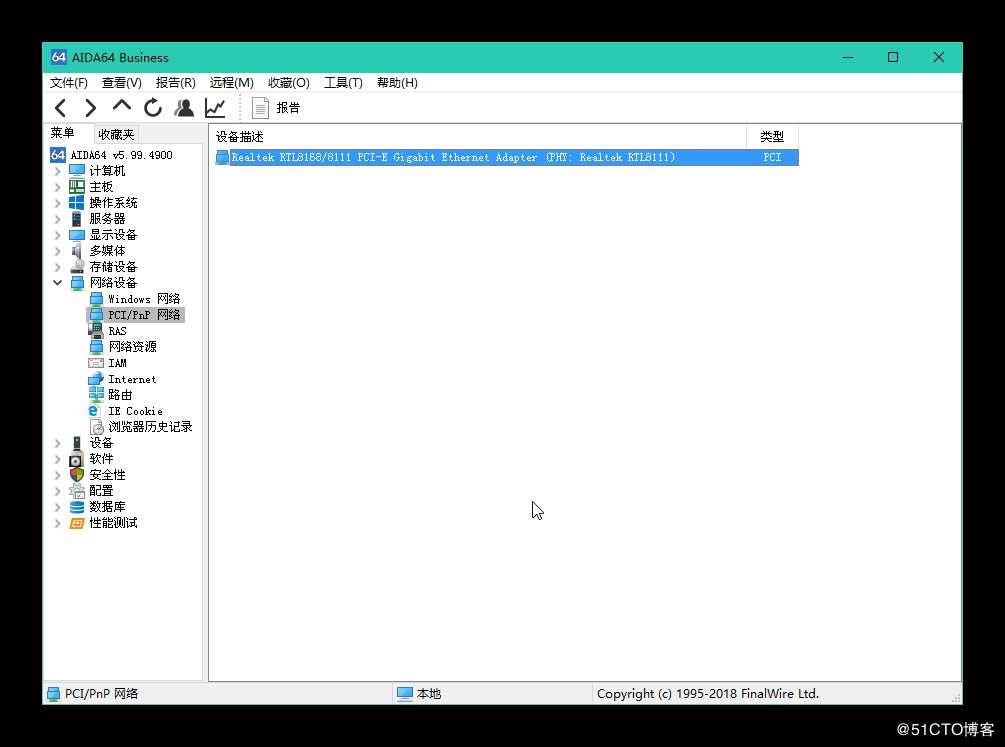Click the 主板 motherboard icon

77,187
